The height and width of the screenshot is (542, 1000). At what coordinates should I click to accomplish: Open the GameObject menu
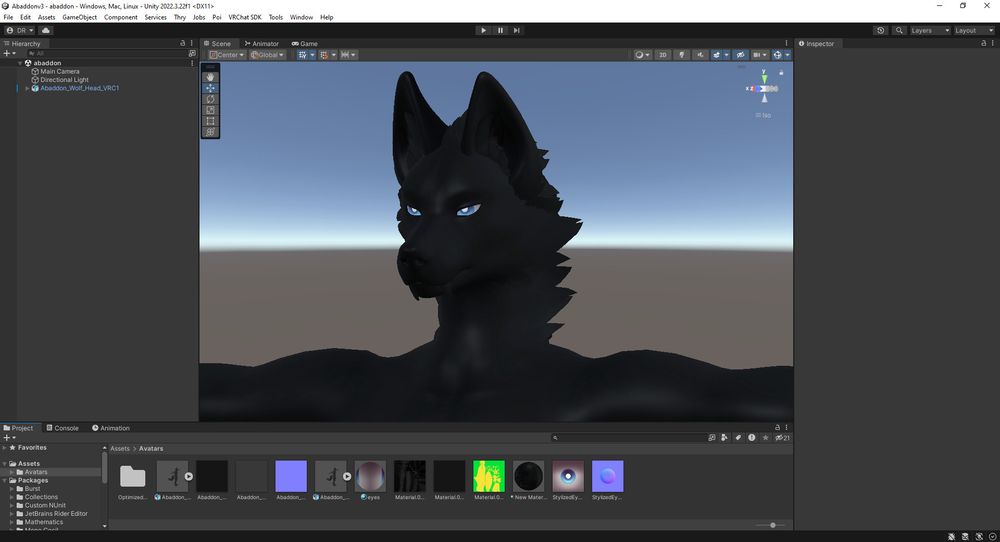pyautogui.click(x=80, y=17)
